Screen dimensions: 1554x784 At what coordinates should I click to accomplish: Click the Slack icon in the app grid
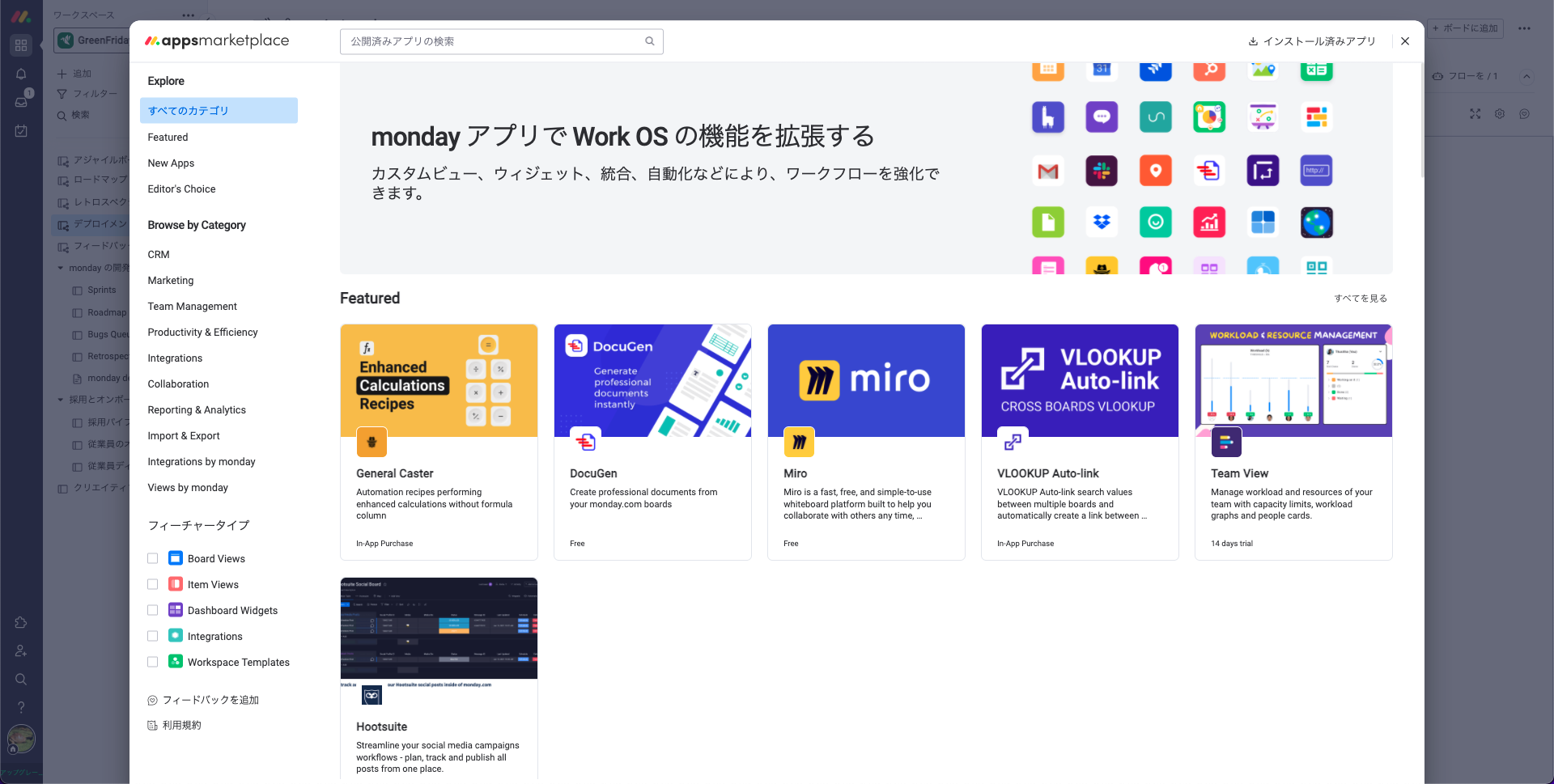(1101, 172)
